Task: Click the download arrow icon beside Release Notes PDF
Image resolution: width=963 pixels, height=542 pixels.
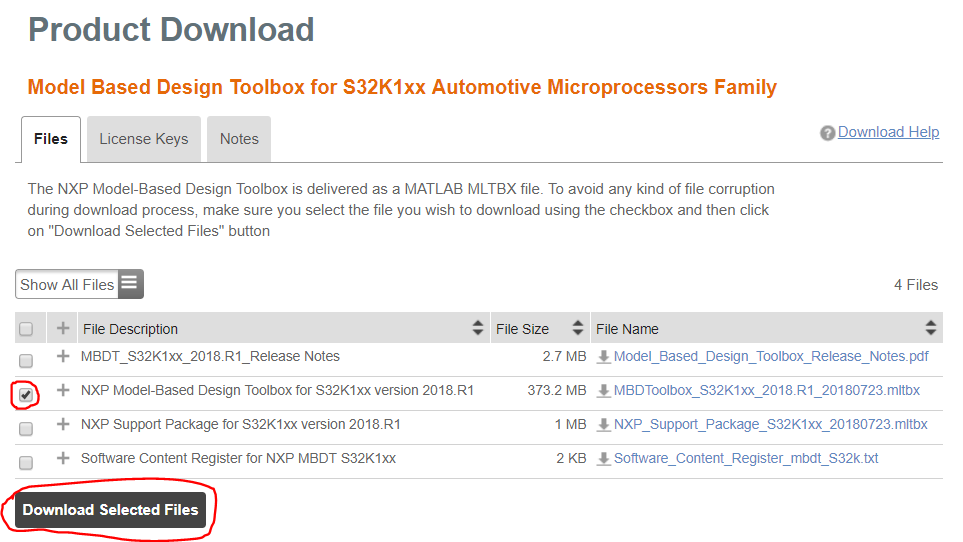Action: 603,357
